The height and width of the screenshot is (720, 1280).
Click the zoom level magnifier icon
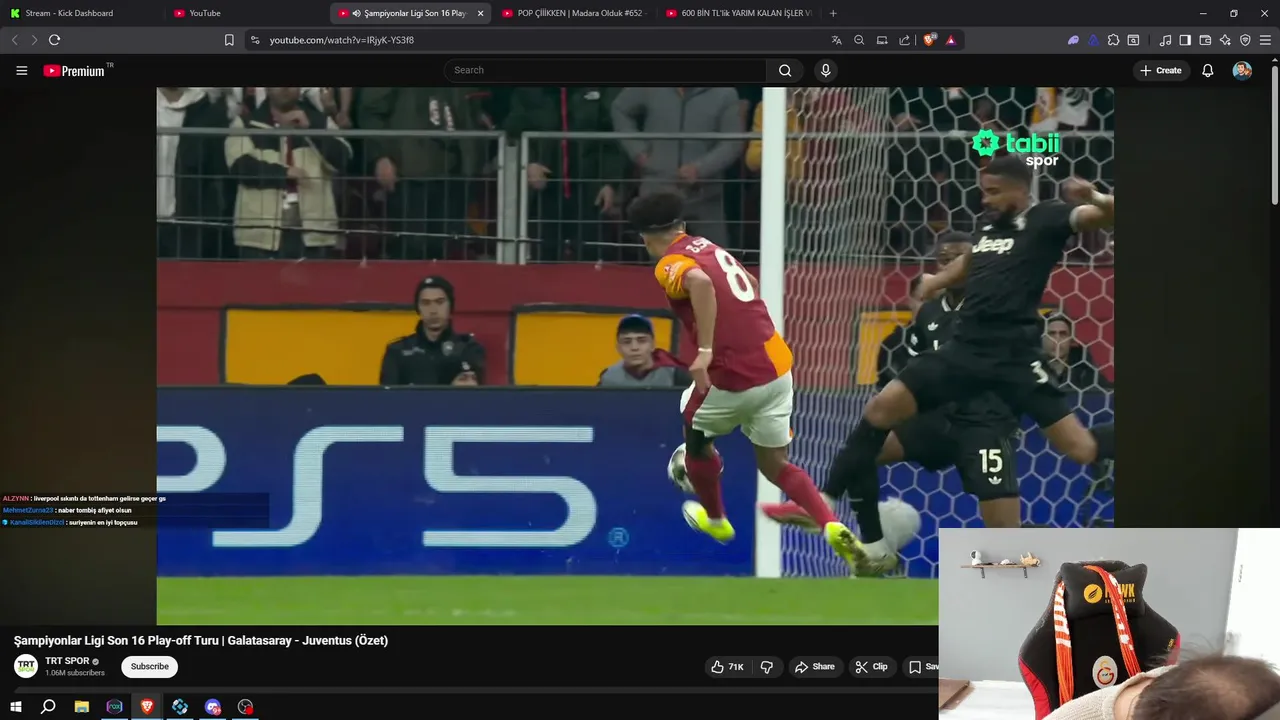pyautogui.click(x=859, y=40)
